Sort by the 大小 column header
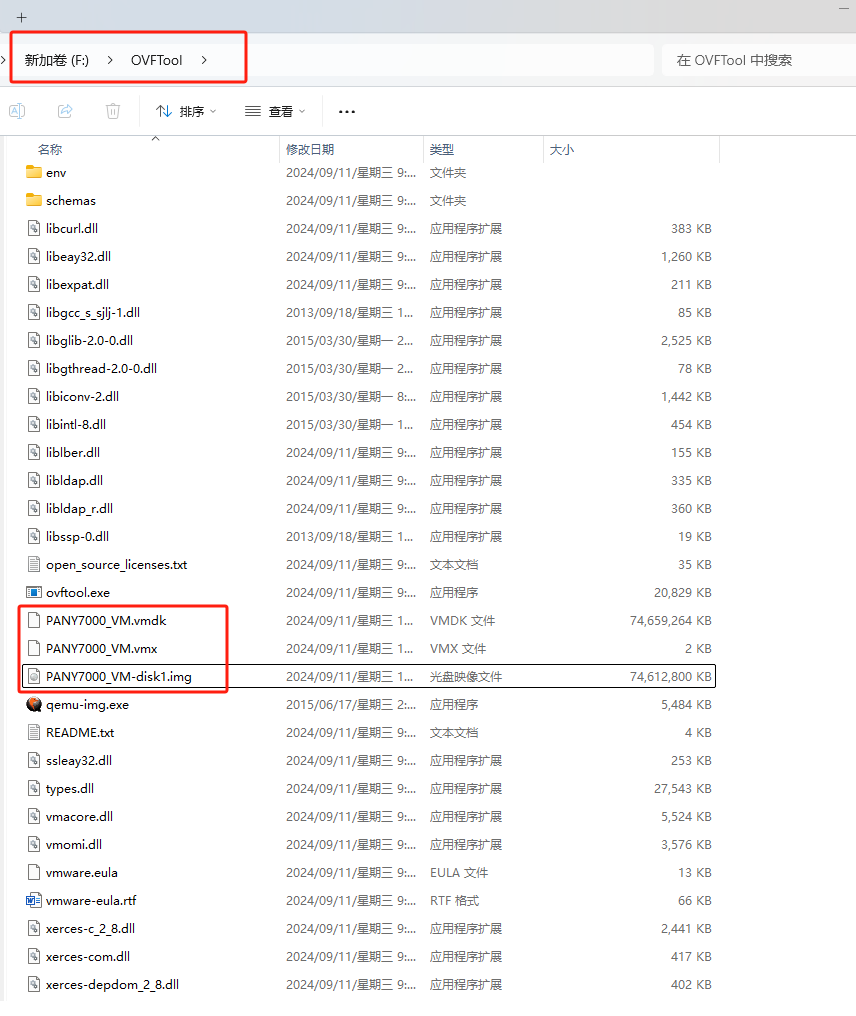 (561, 149)
